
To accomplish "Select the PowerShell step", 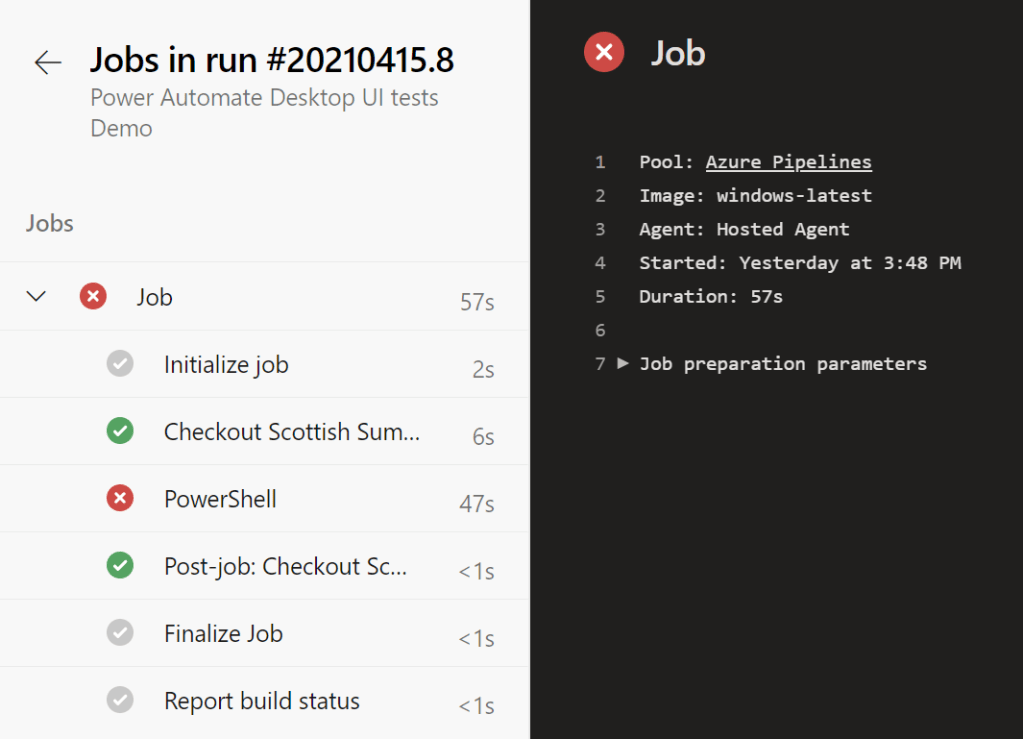I will (x=220, y=499).
